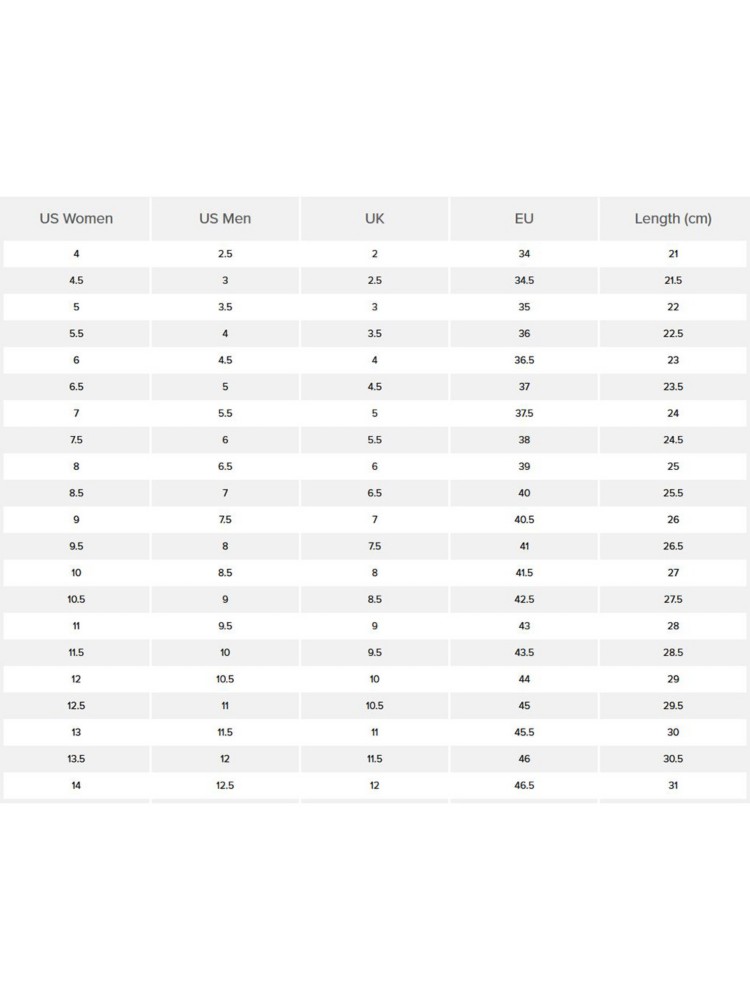Click UK size 2 cell

coord(375,254)
